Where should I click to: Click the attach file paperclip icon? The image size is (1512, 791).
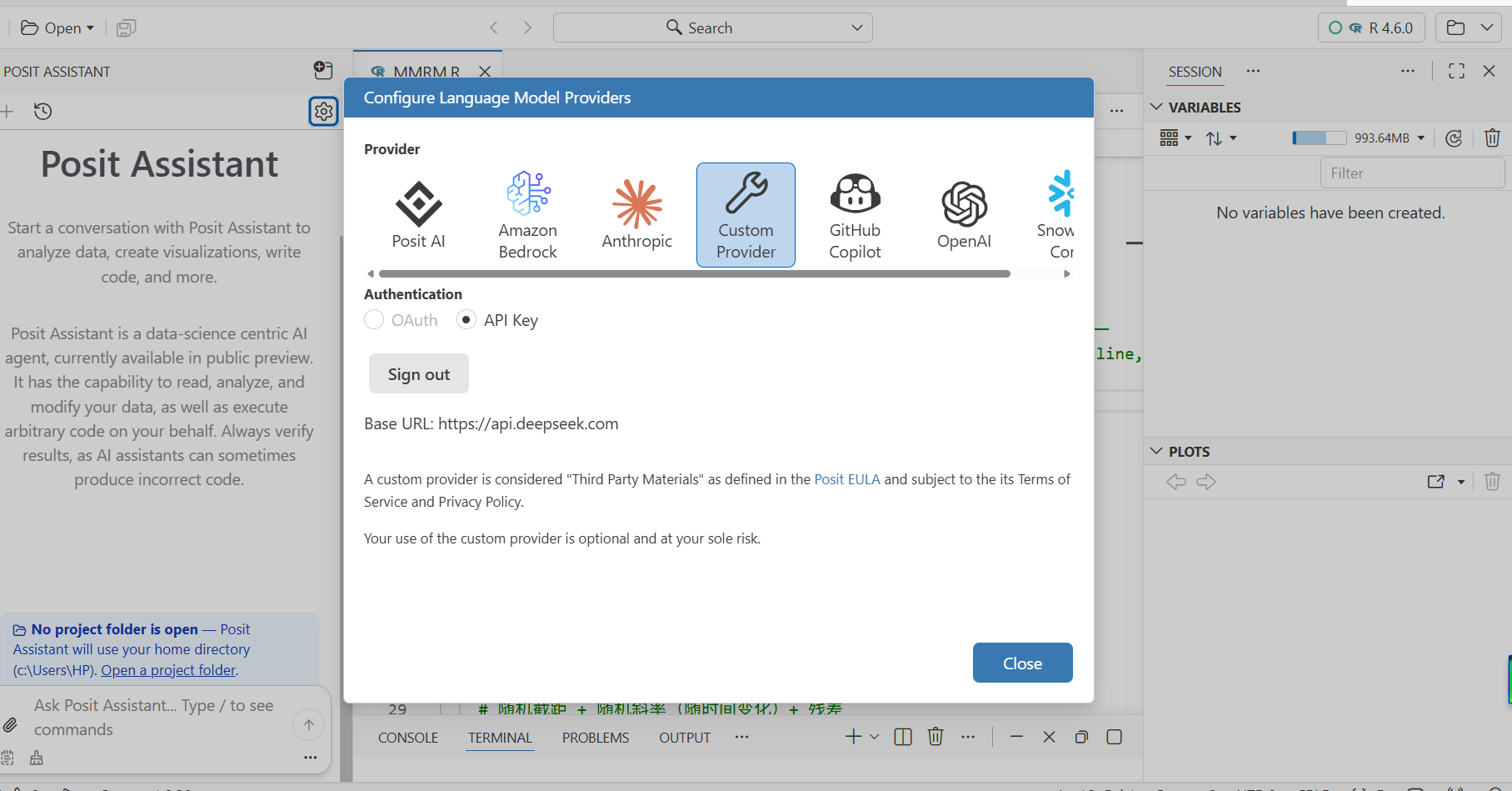point(10,724)
